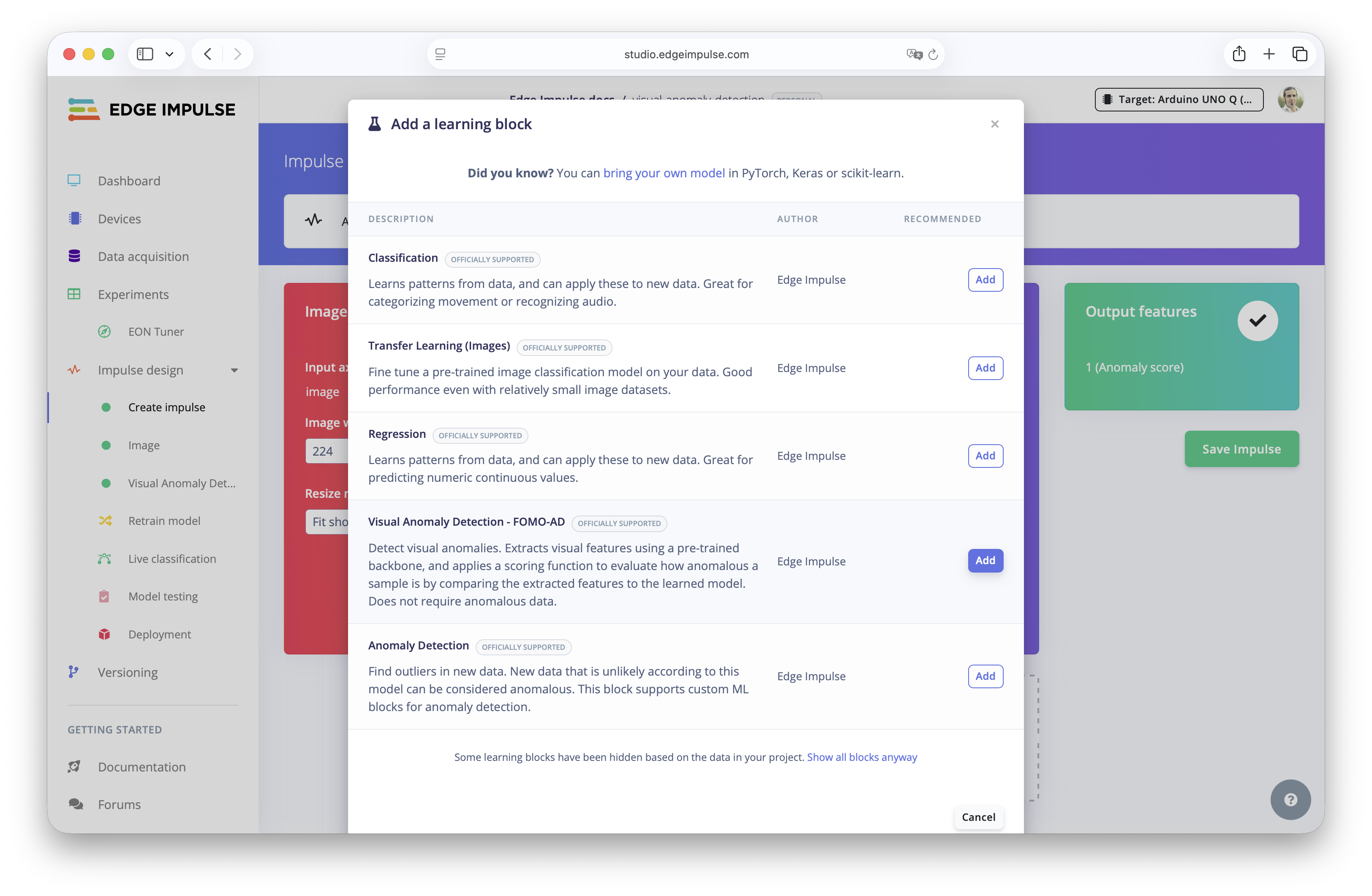Click the Data acquisition database icon
1372x896 pixels.
click(74, 256)
